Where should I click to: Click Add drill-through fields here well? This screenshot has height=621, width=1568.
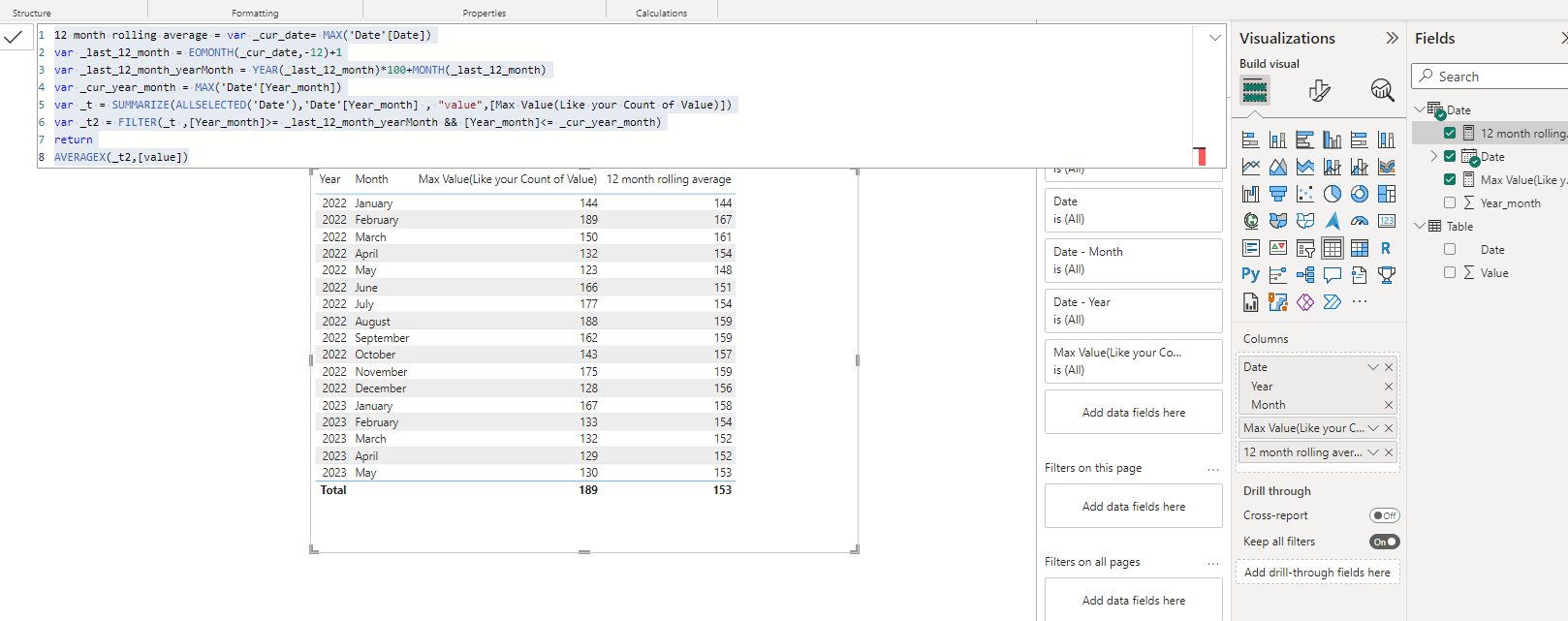pyautogui.click(x=1317, y=573)
